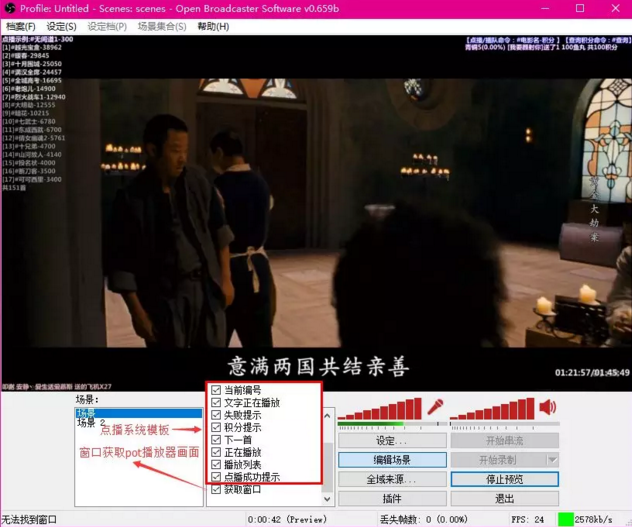Click the 停止预览 button
Image resolution: width=632 pixels, height=527 pixels.
click(x=505, y=479)
